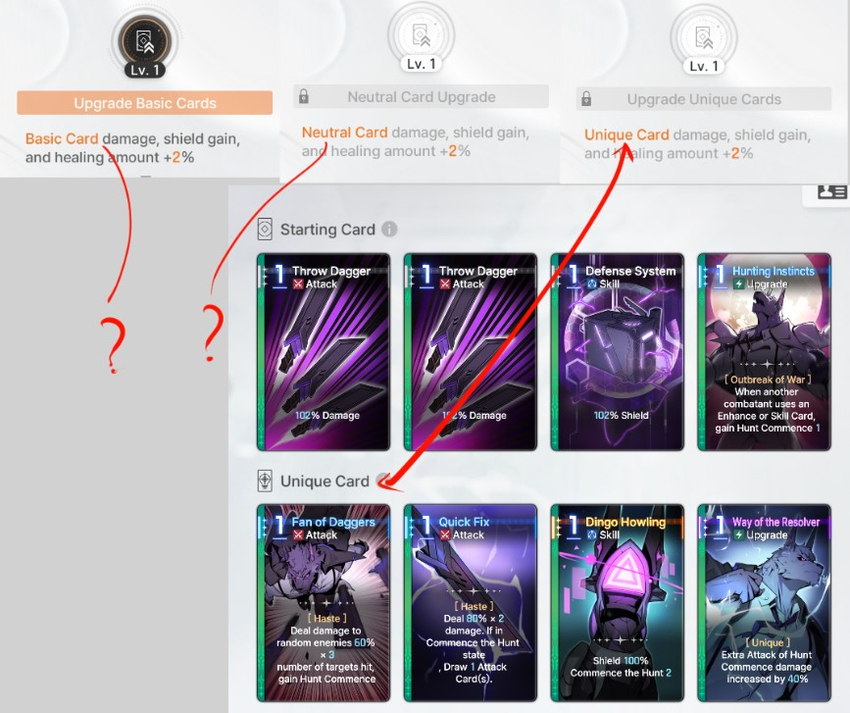Open the second Throw Dagger card
The image size is (850, 713).
point(471,352)
